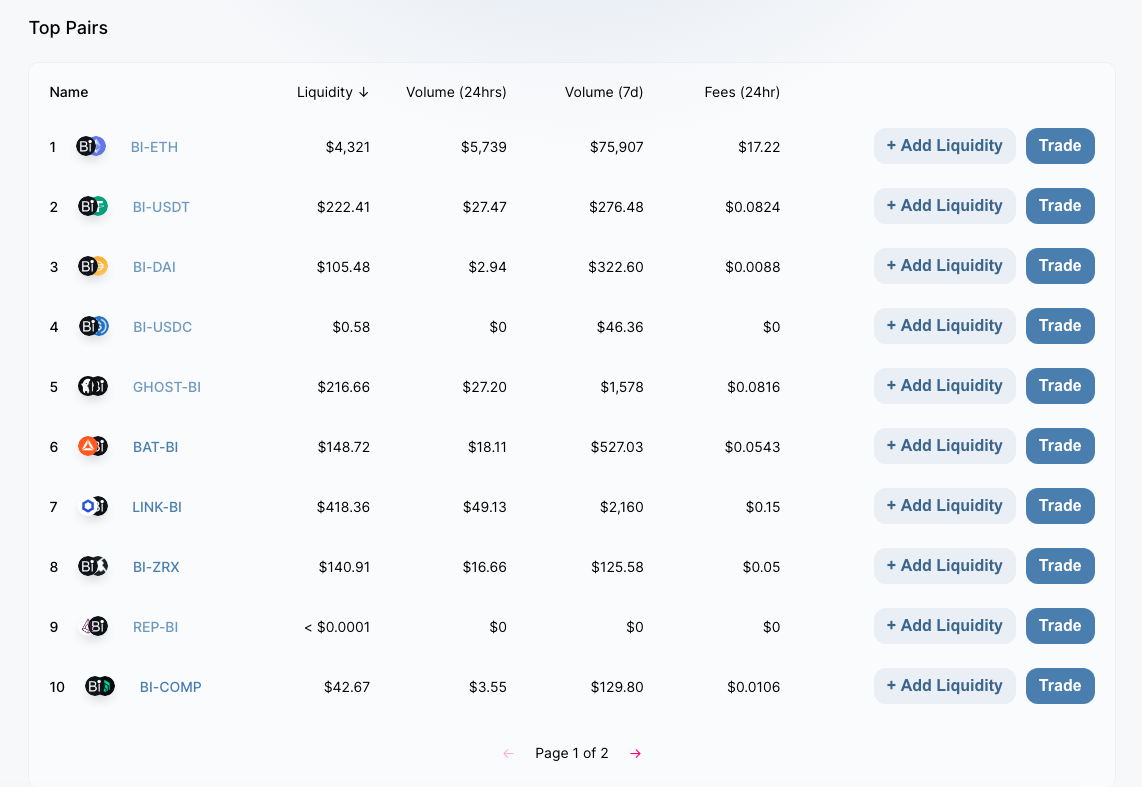Viewport: 1142px width, 787px height.
Task: Add Liquidity to REP-BI pair
Action: tap(945, 625)
